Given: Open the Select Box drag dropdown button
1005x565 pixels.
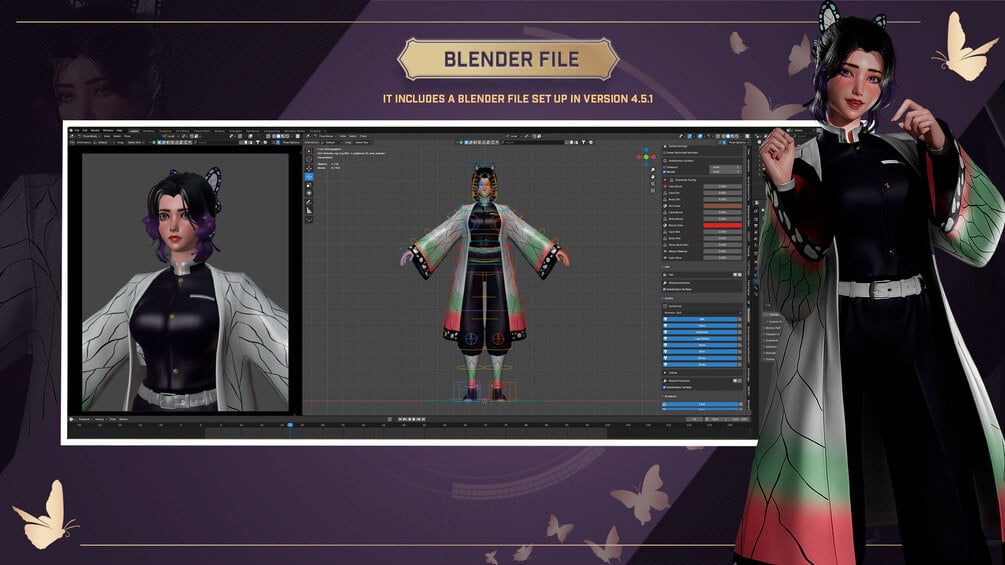Looking at the screenshot, I should pyautogui.click(x=361, y=142).
